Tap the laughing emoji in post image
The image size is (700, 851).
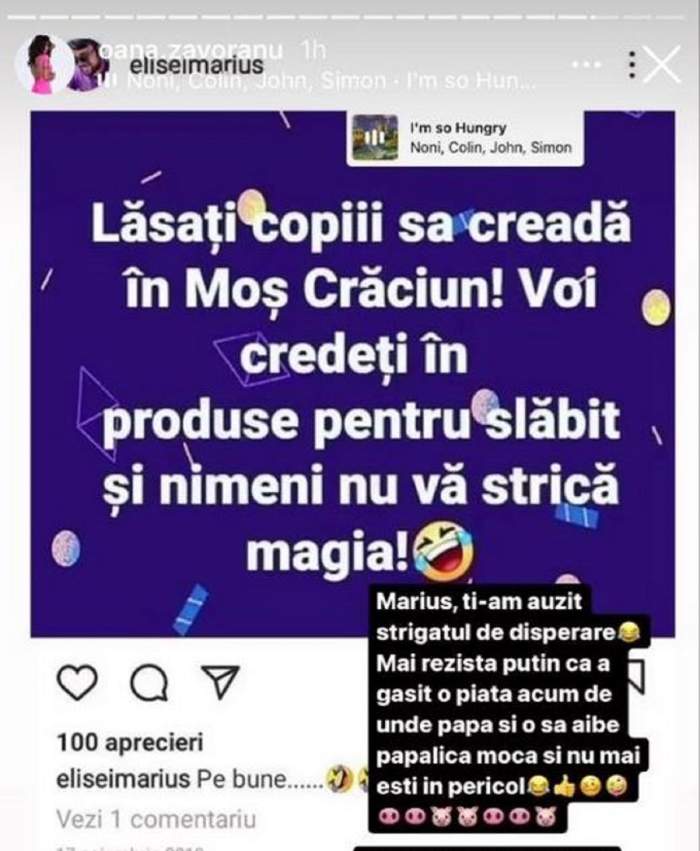(x=444, y=552)
